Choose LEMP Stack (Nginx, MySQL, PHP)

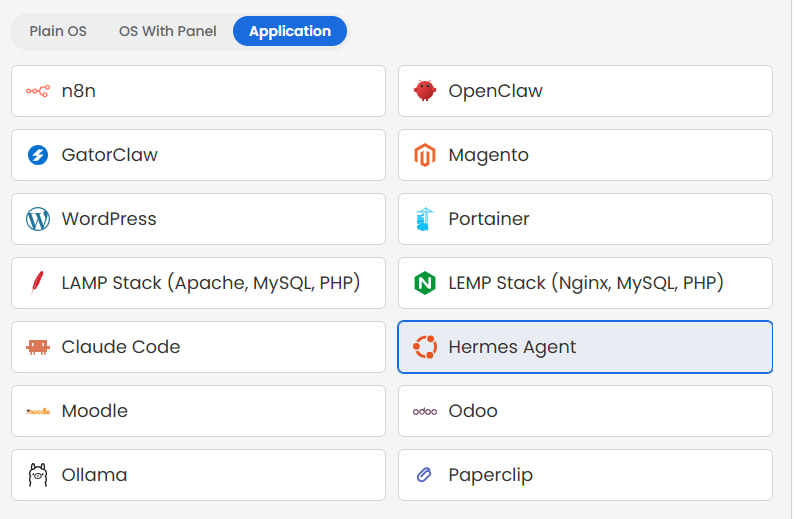pyautogui.click(x=585, y=283)
